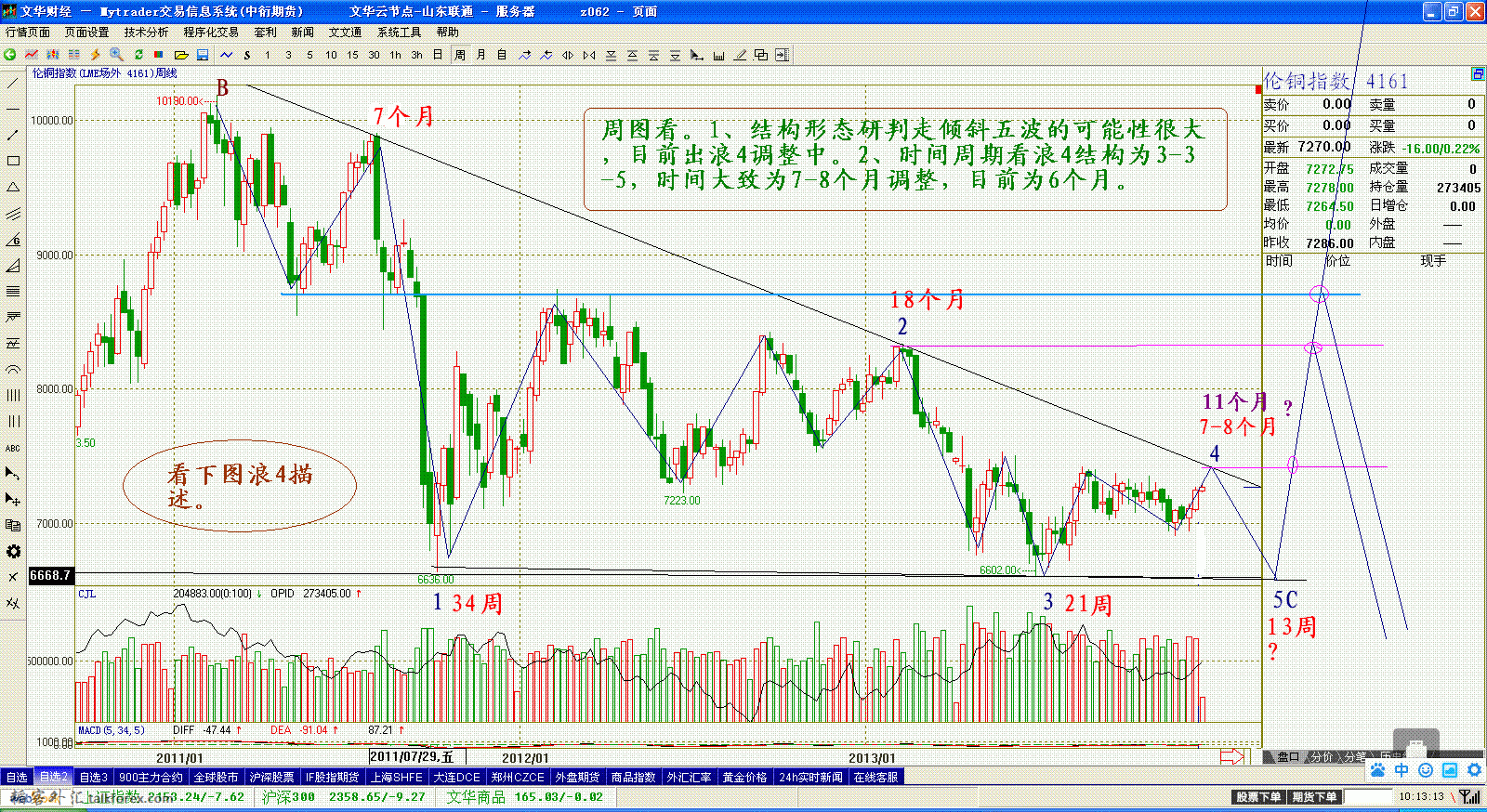Open the 行情页面 menu

pos(28,32)
